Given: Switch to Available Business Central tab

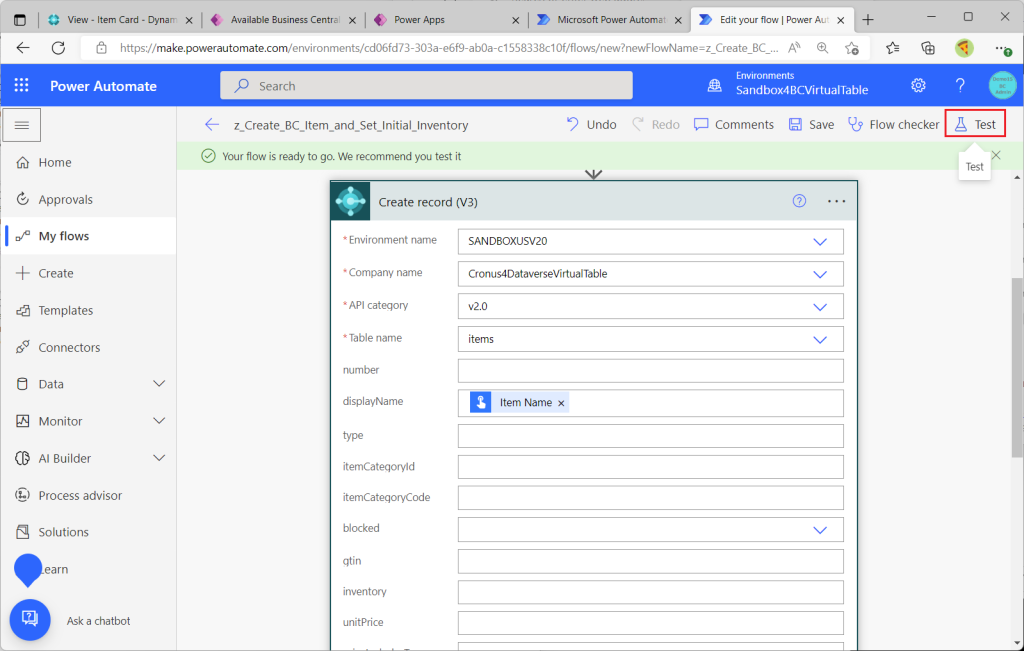Looking at the screenshot, I should (x=282, y=20).
